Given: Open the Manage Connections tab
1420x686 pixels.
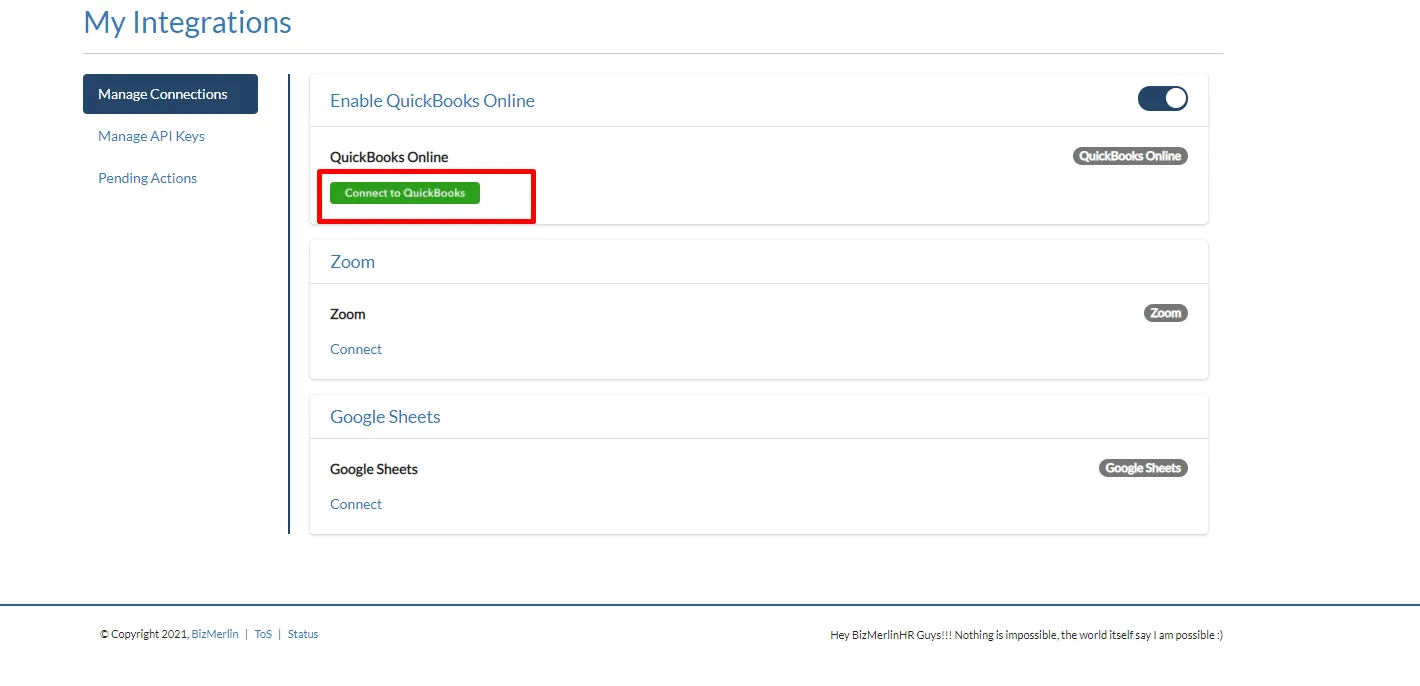Looking at the screenshot, I should (x=170, y=94).
